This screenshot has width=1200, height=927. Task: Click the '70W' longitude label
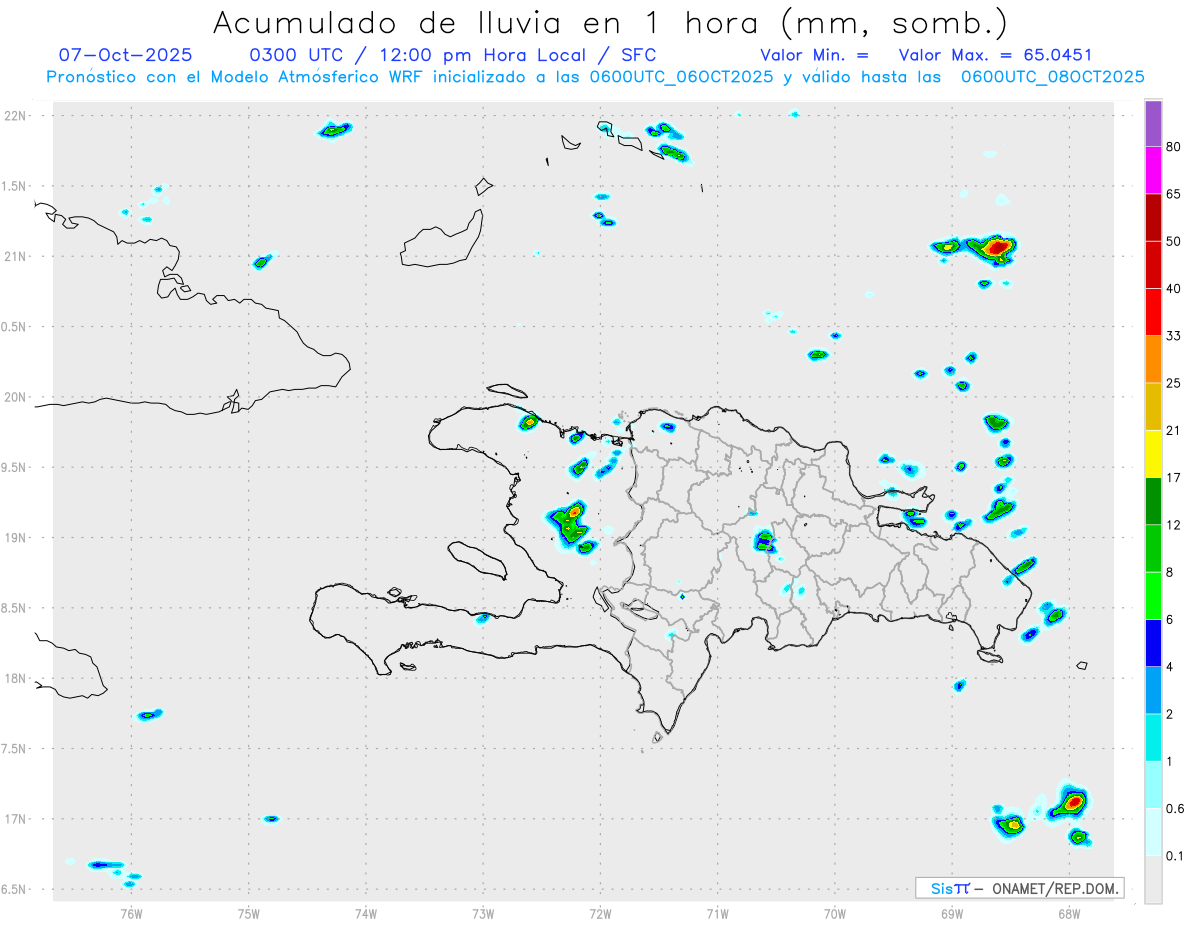click(x=834, y=913)
